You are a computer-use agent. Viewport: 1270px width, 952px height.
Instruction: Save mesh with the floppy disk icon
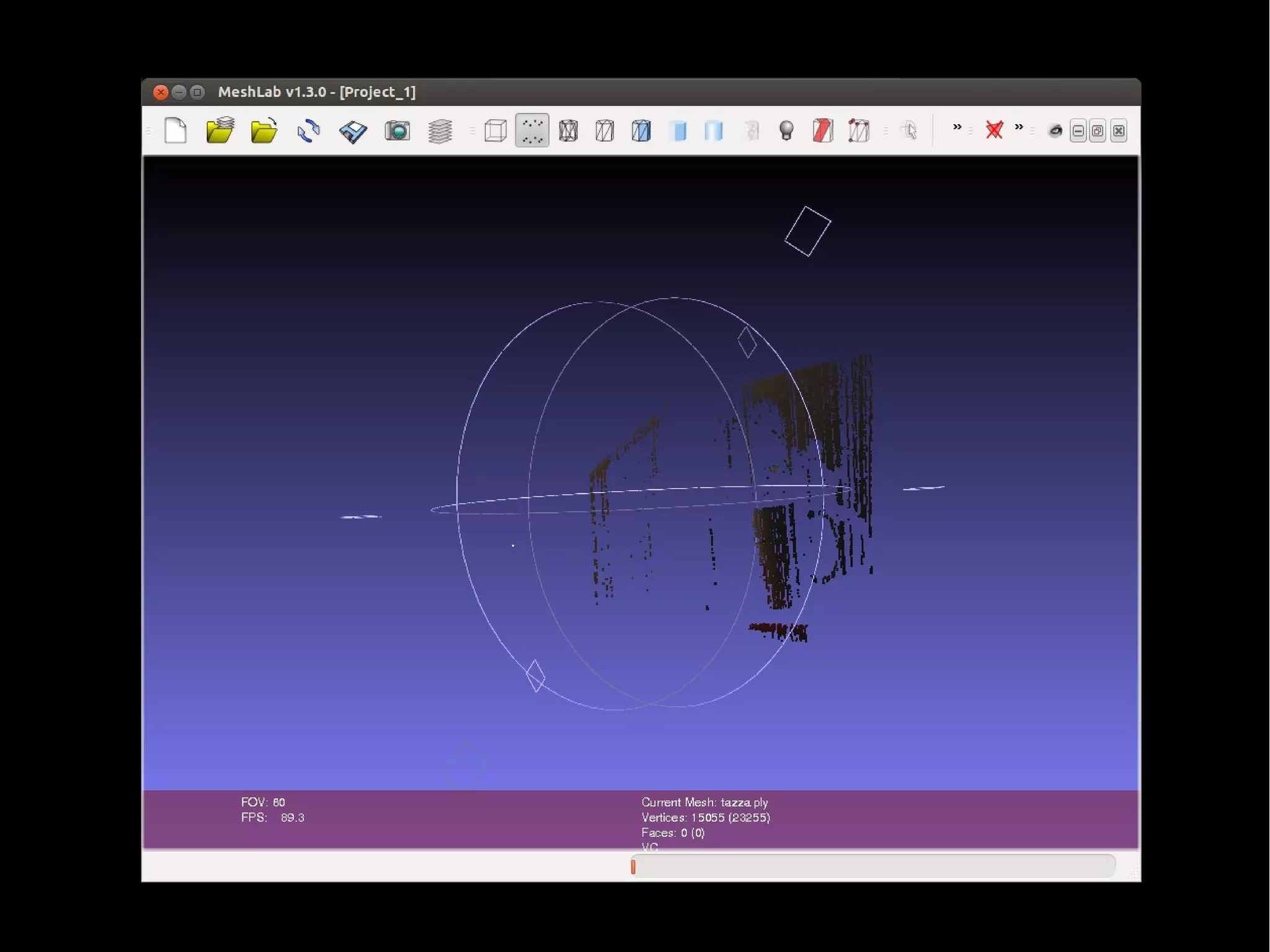[353, 131]
